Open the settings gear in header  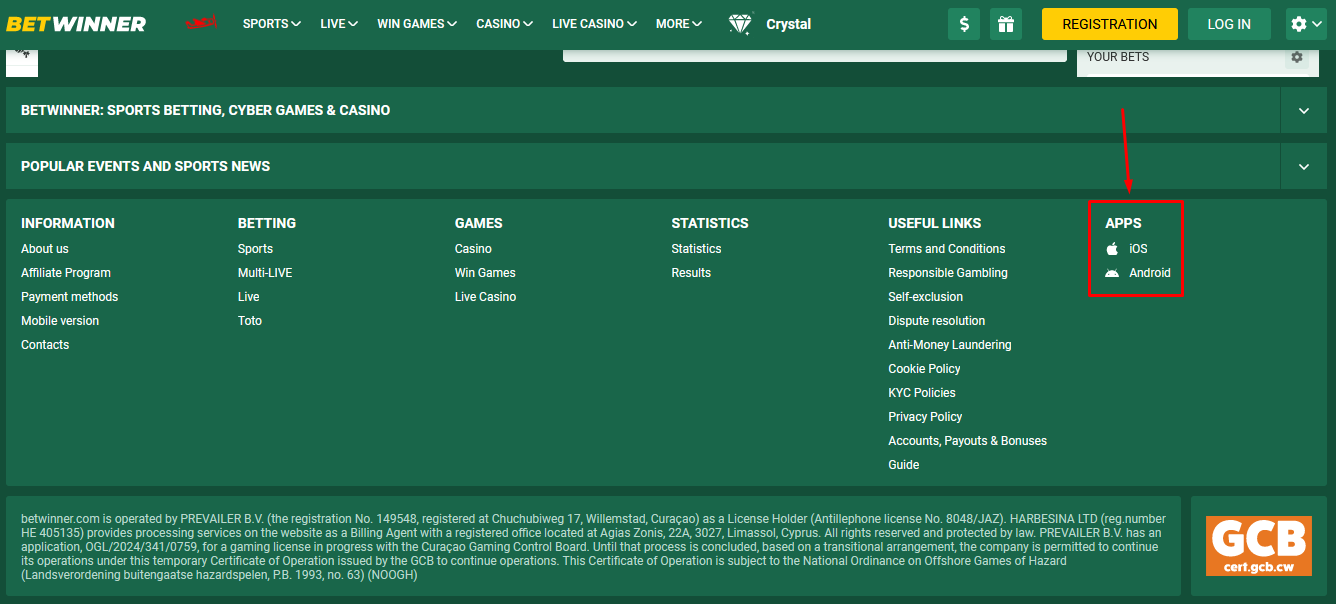coord(1306,24)
